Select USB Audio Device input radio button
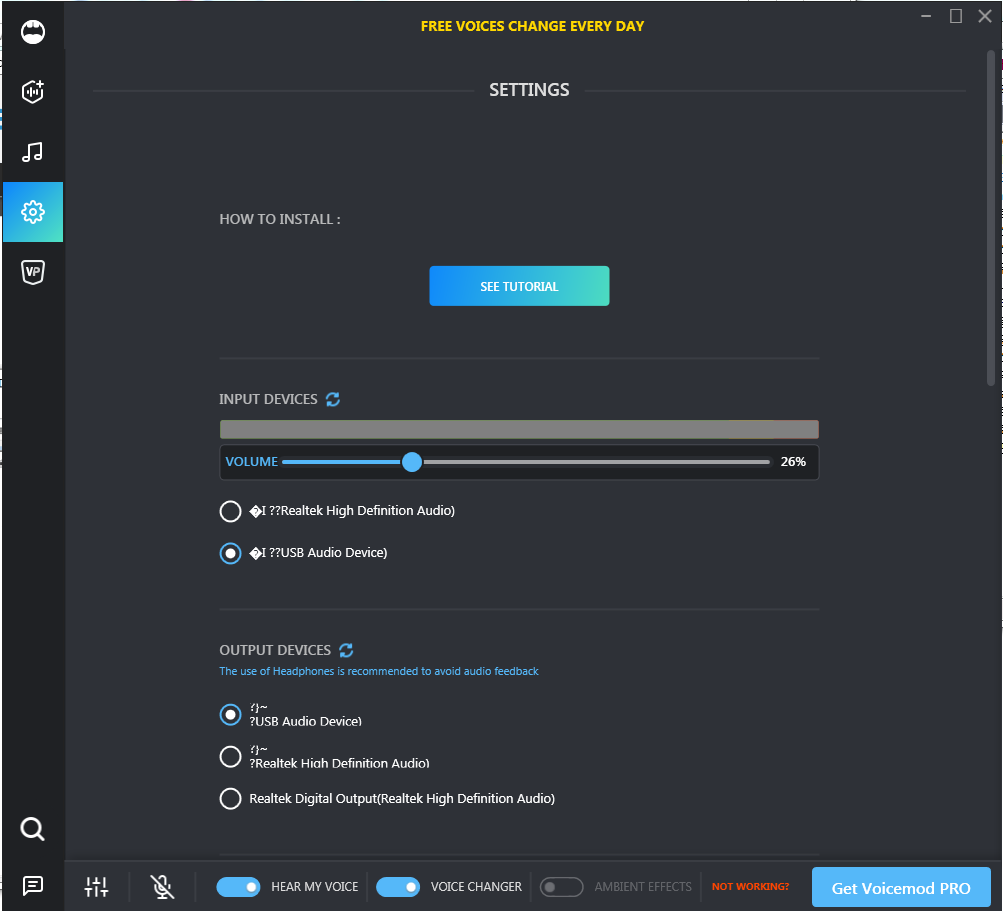The height and width of the screenshot is (911, 1003). click(230, 553)
